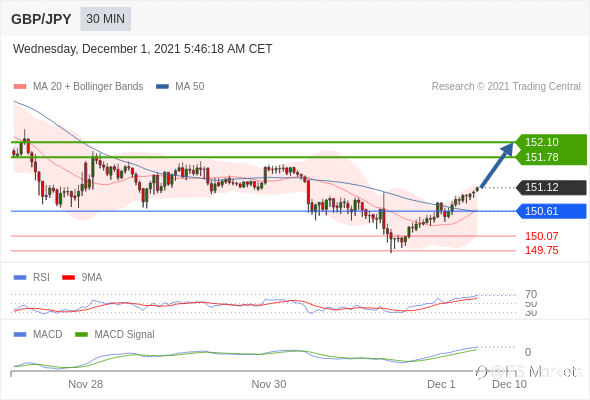
Task: Click the MA 50 legend swatch
Action: (162, 87)
